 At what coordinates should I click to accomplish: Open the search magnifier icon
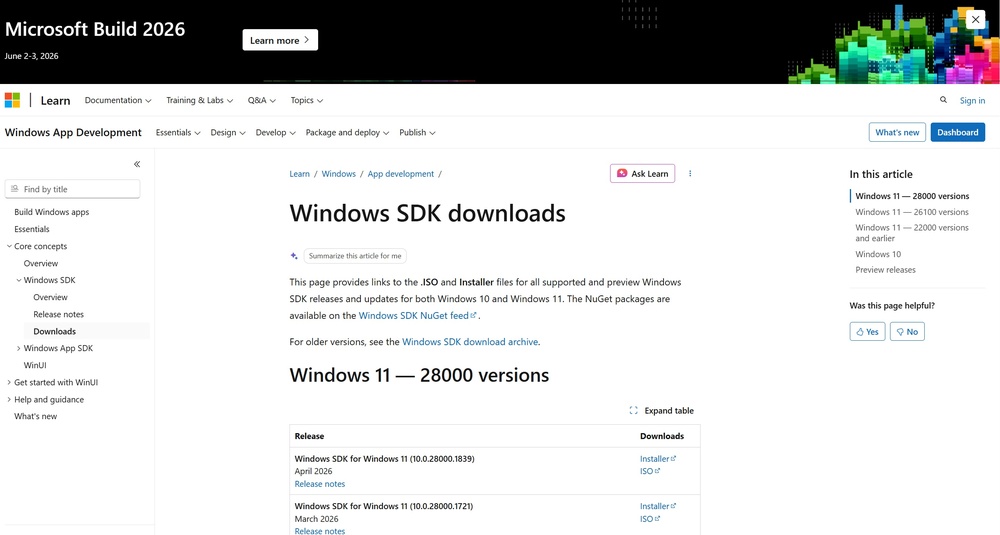(x=943, y=99)
